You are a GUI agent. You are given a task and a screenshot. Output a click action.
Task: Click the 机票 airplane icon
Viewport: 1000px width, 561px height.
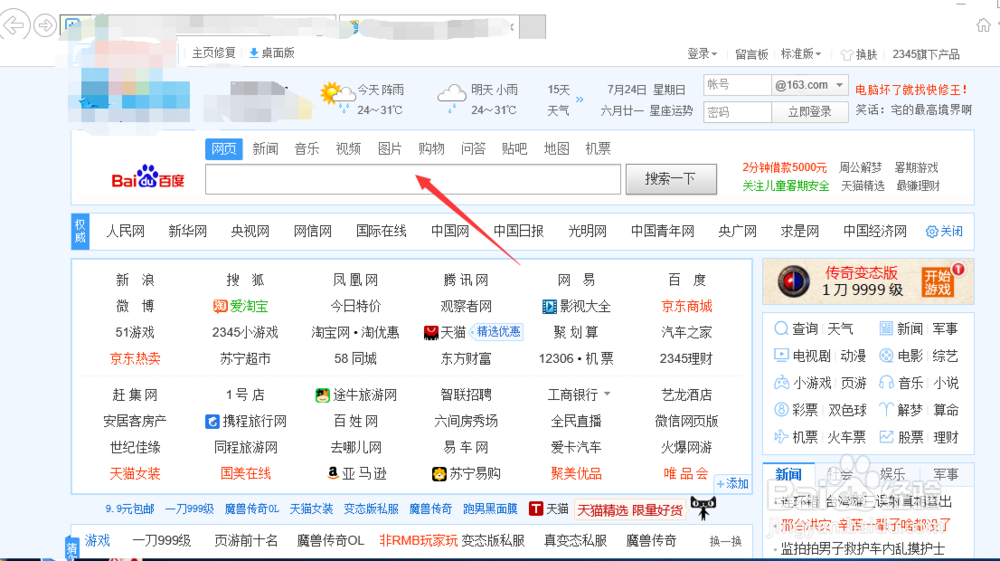[781, 437]
